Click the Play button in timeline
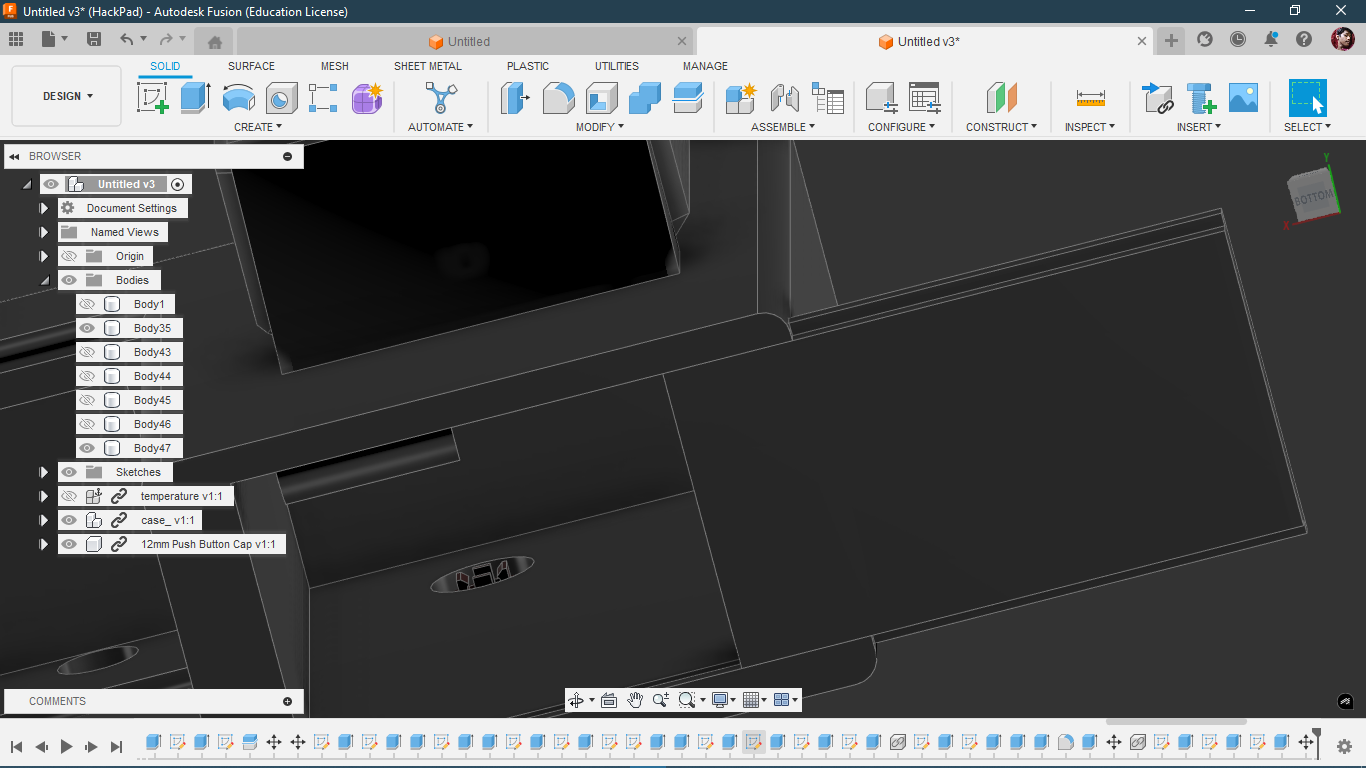 click(67, 746)
